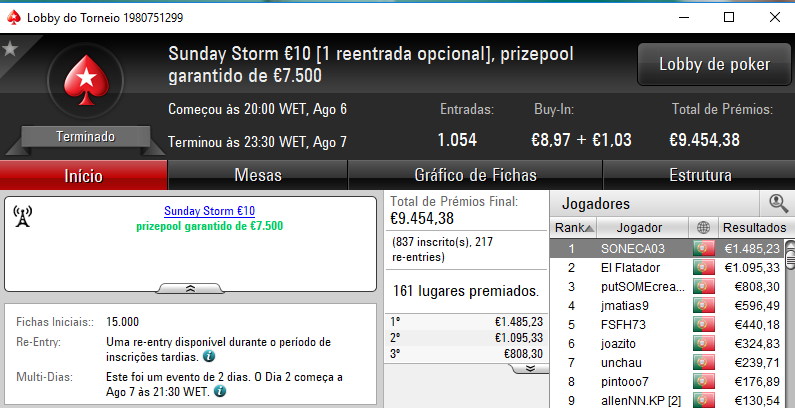795x408 pixels.
Task: Open the Estrutura tab
Action: (700, 175)
